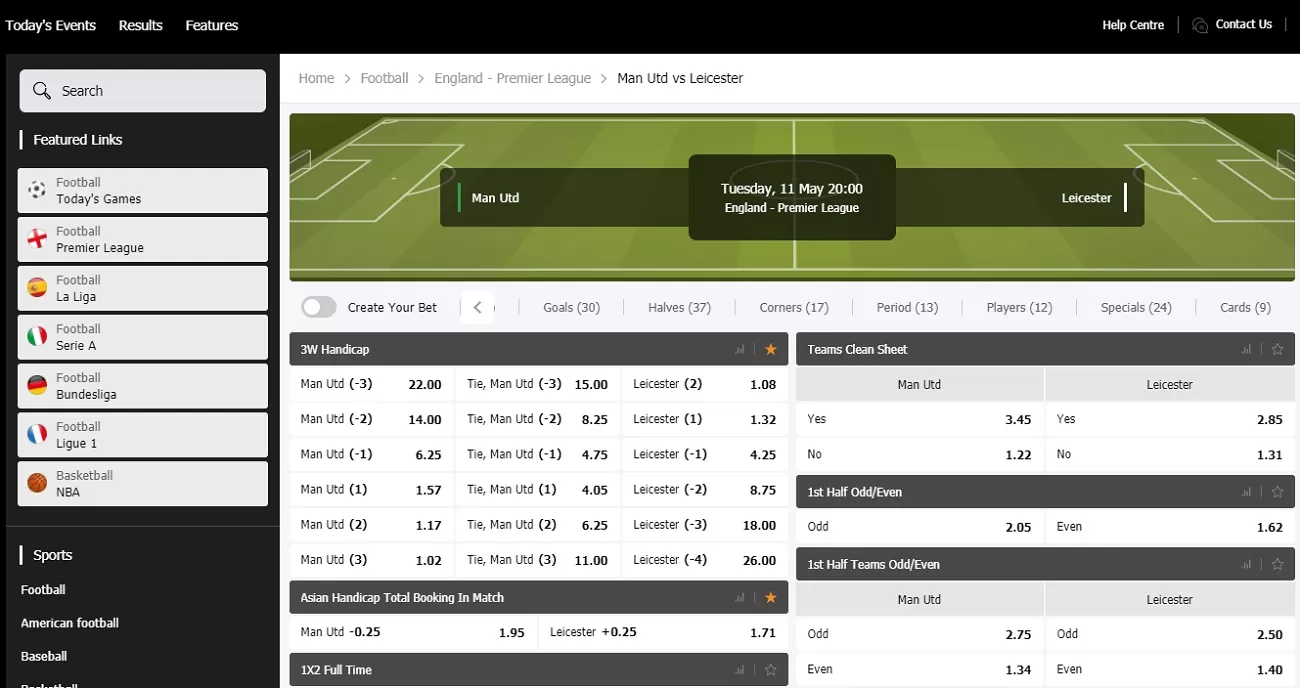Open Football Premier League featured link

click(143, 239)
